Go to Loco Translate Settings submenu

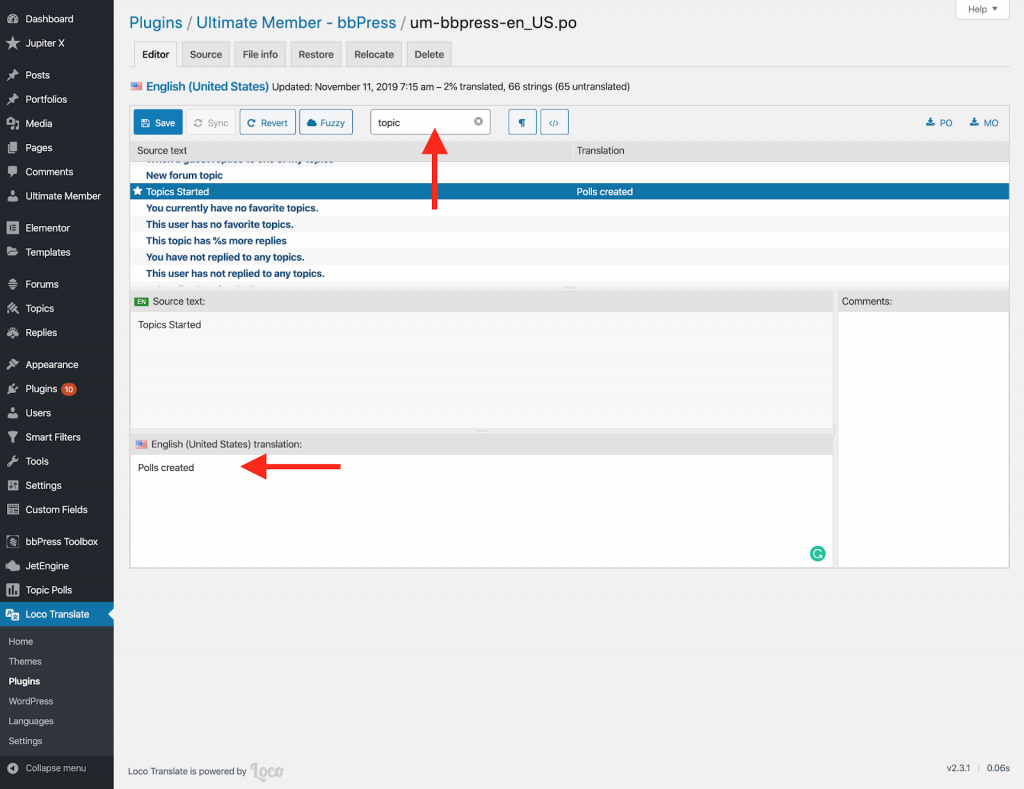click(28, 741)
